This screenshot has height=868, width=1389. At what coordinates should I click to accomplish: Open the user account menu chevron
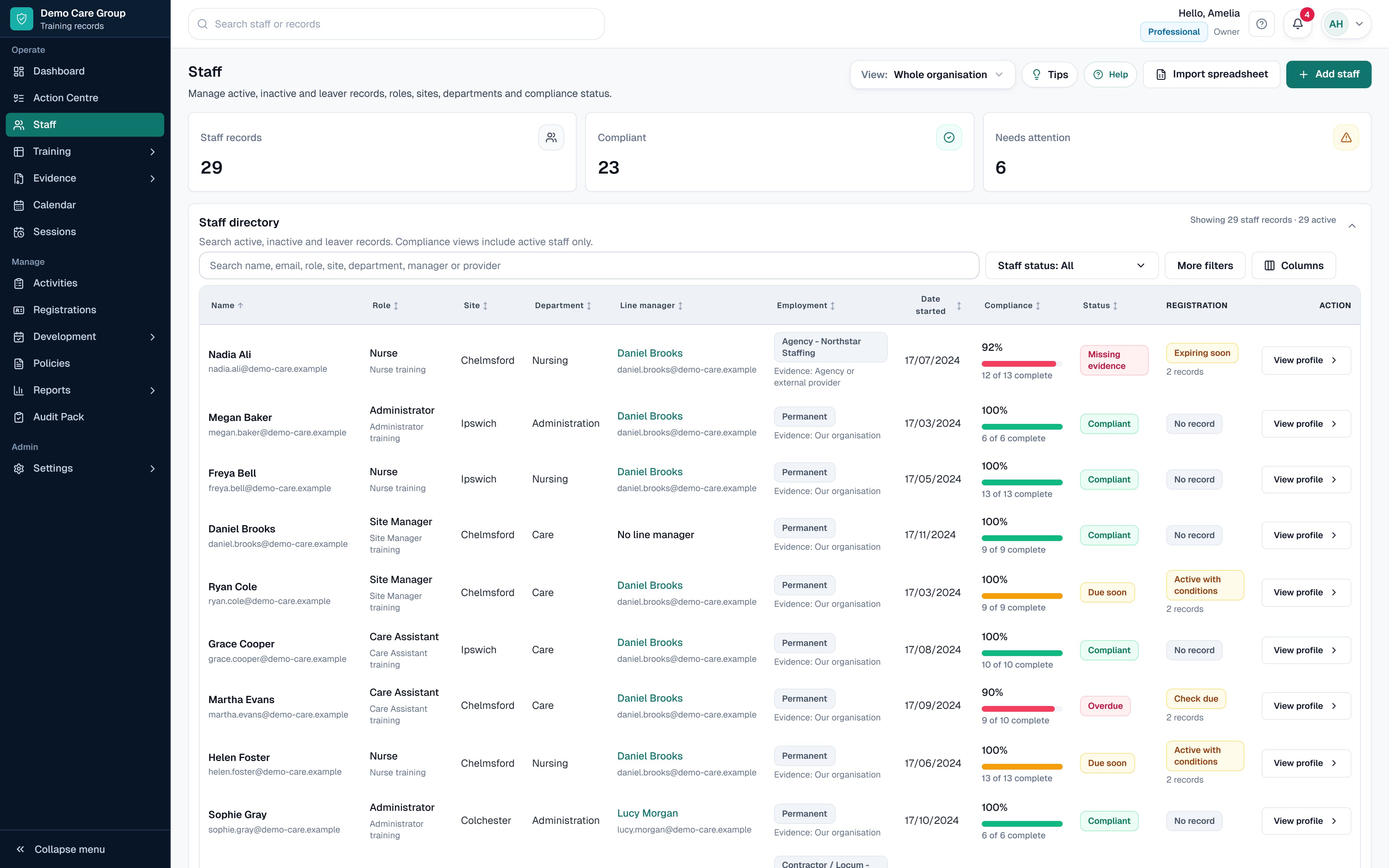[x=1360, y=24]
